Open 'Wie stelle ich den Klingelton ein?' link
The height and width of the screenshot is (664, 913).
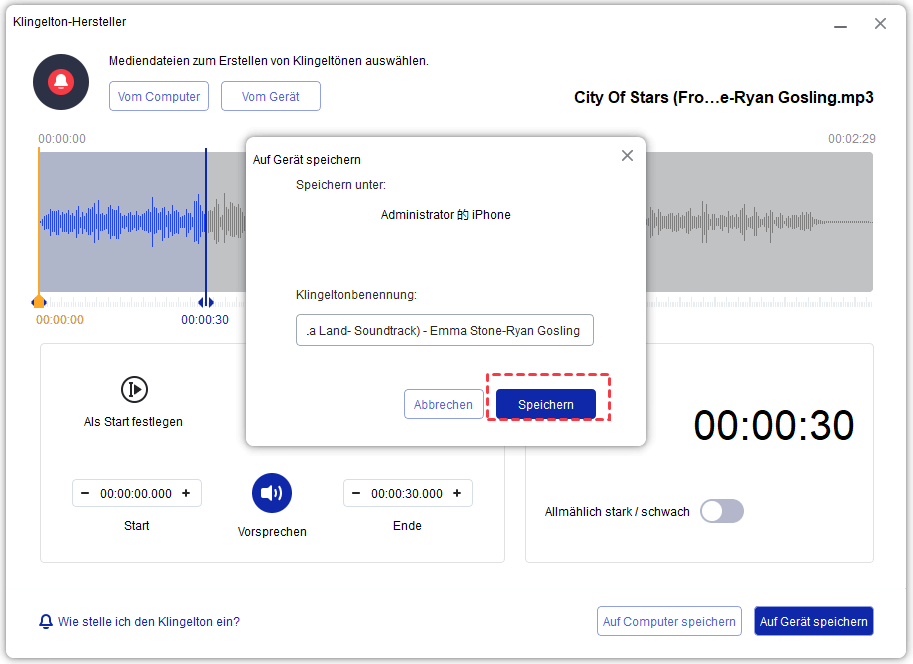click(148, 621)
